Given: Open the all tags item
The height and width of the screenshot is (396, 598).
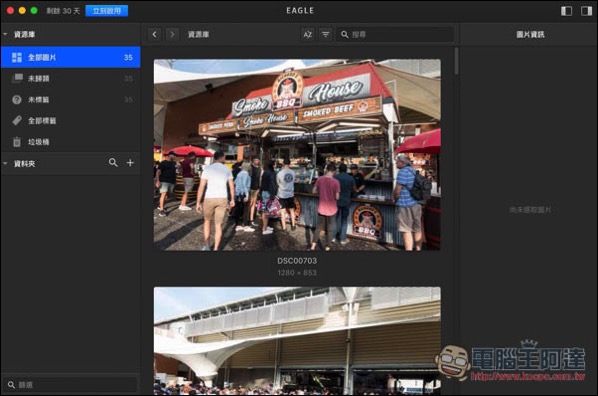Looking at the screenshot, I should [71, 121].
